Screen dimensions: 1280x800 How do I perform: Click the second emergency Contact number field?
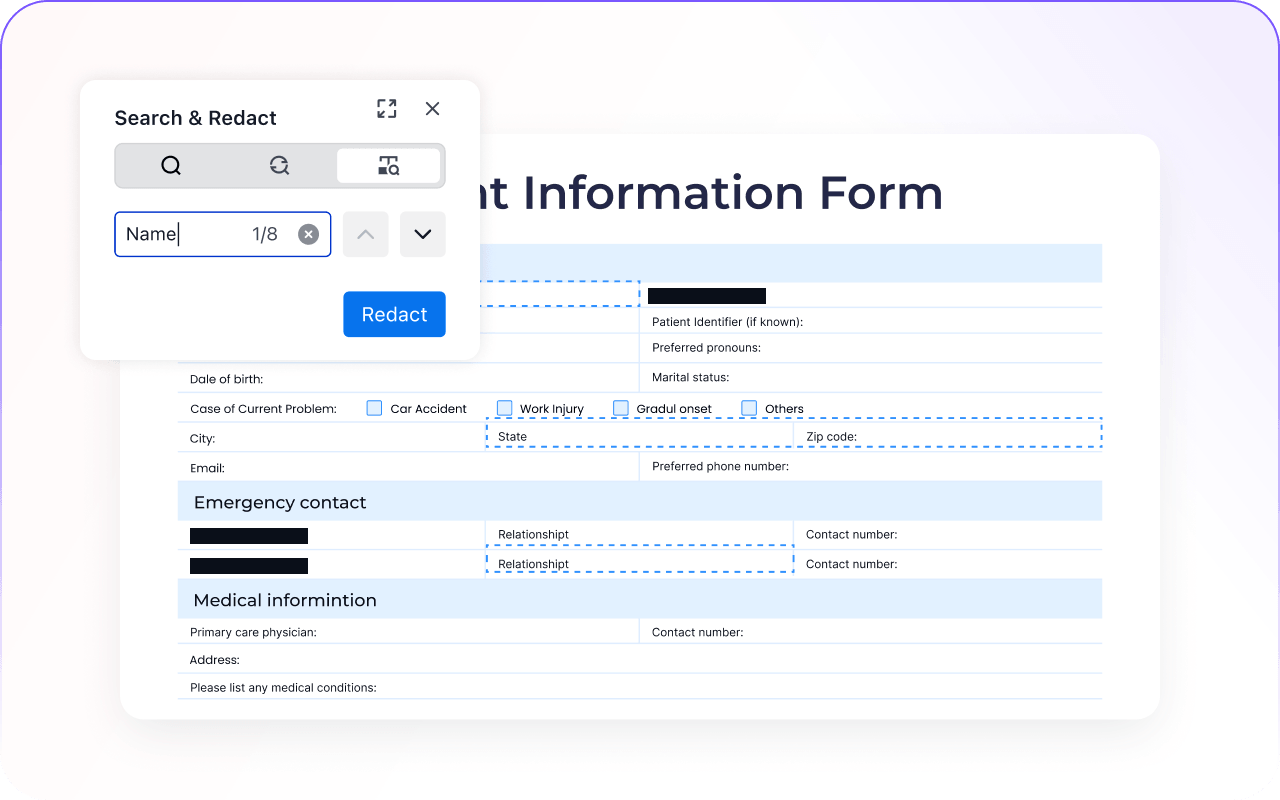pyautogui.click(x=948, y=564)
